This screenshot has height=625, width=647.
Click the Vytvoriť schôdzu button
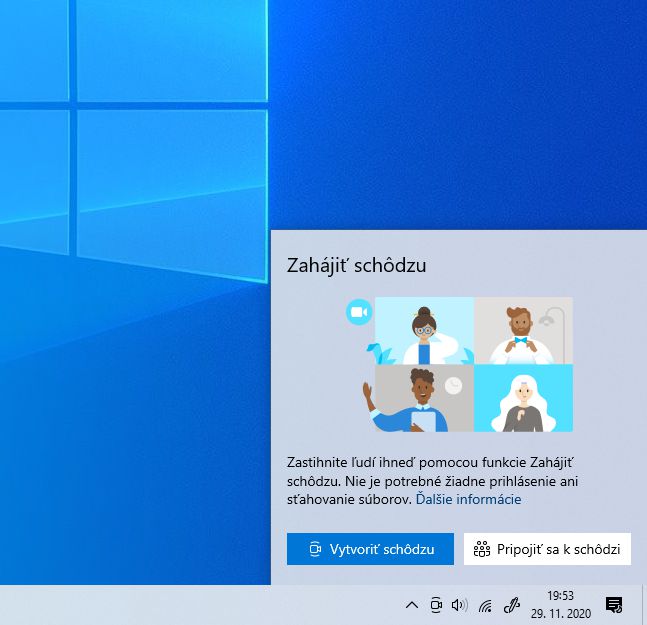(370, 549)
